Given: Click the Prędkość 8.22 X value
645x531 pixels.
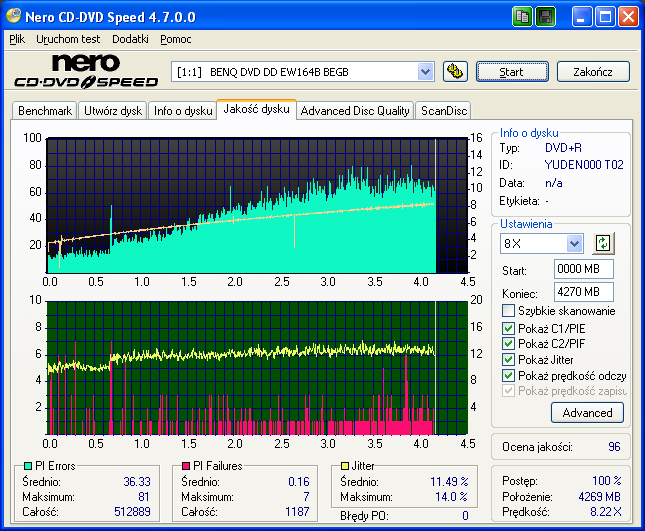Looking at the screenshot, I should (x=606, y=512).
